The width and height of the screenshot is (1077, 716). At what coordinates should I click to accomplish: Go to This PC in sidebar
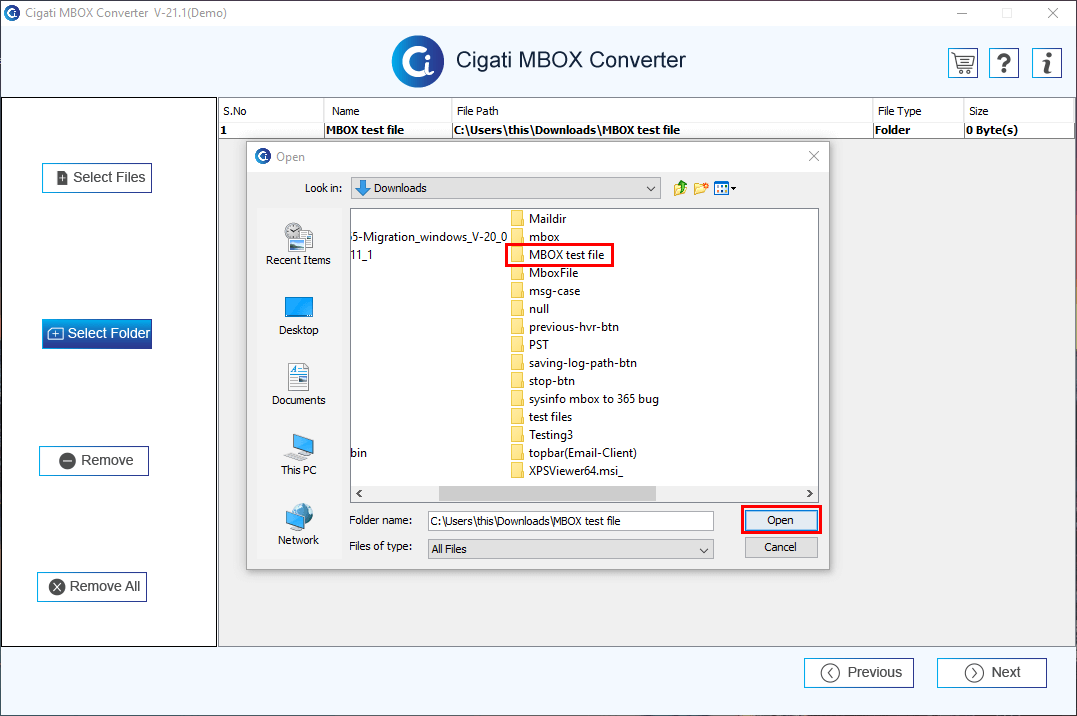tap(298, 455)
